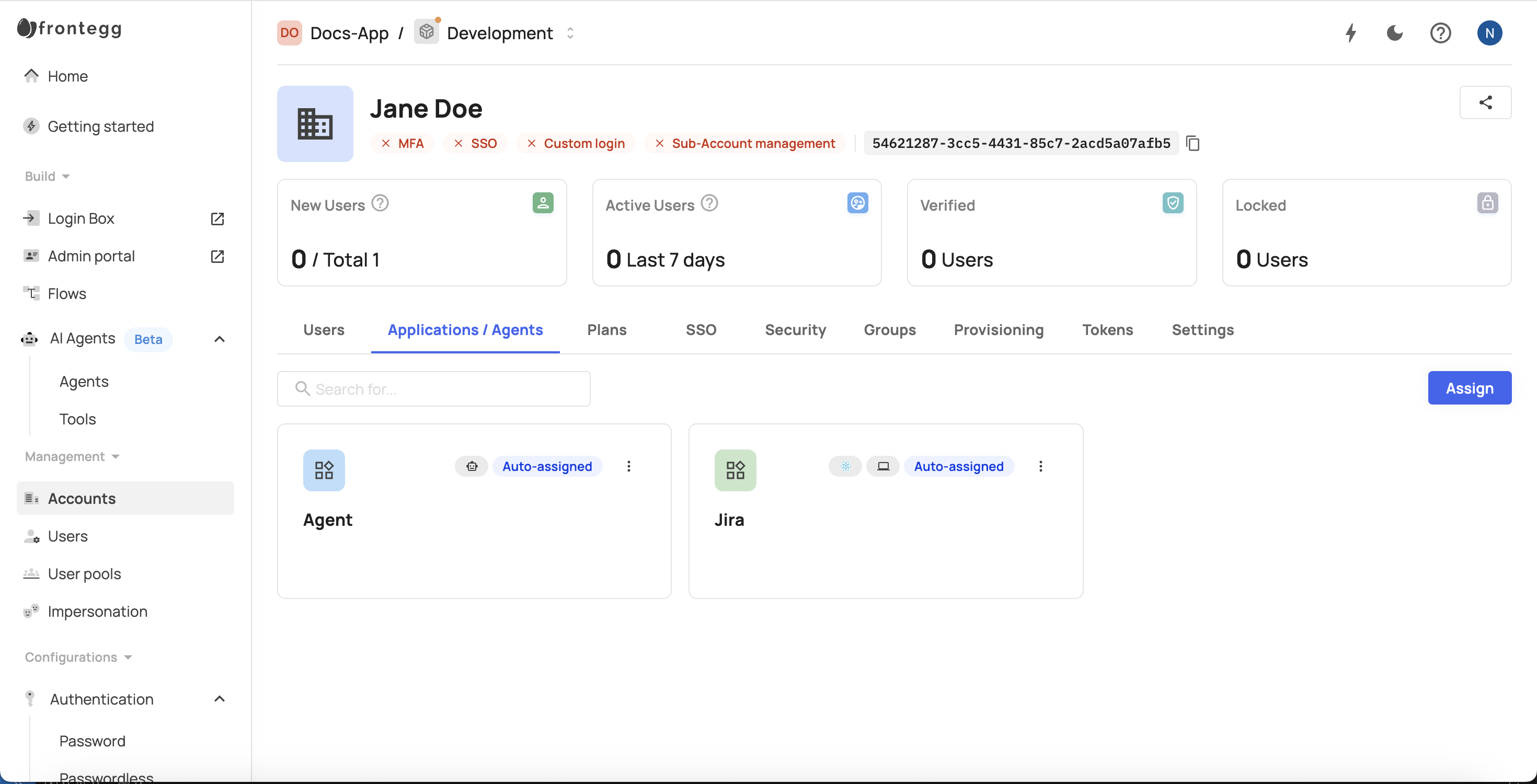
Task: Toggle dark mode with the moon icon
Action: click(x=1394, y=33)
